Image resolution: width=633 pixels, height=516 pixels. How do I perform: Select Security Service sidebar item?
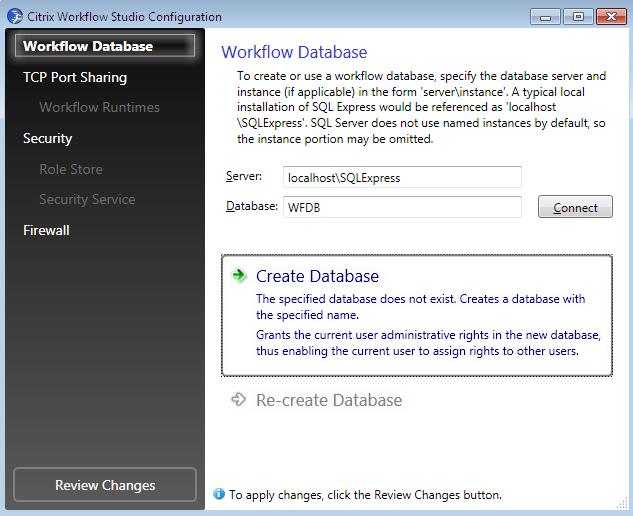(x=87, y=199)
